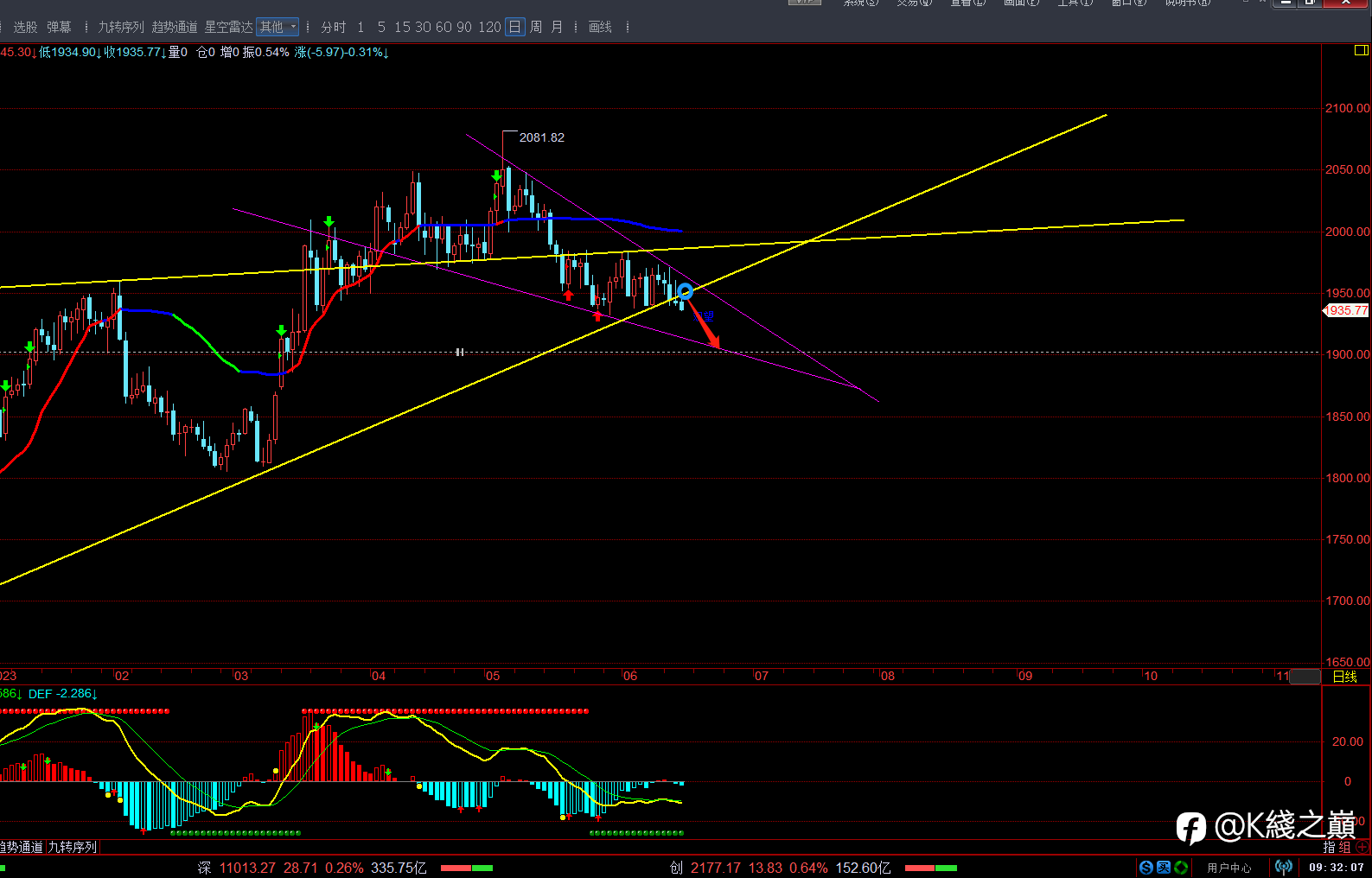Screen dimensions: 1372x878
Task: Switch to 5-minute period
Action: (x=381, y=27)
